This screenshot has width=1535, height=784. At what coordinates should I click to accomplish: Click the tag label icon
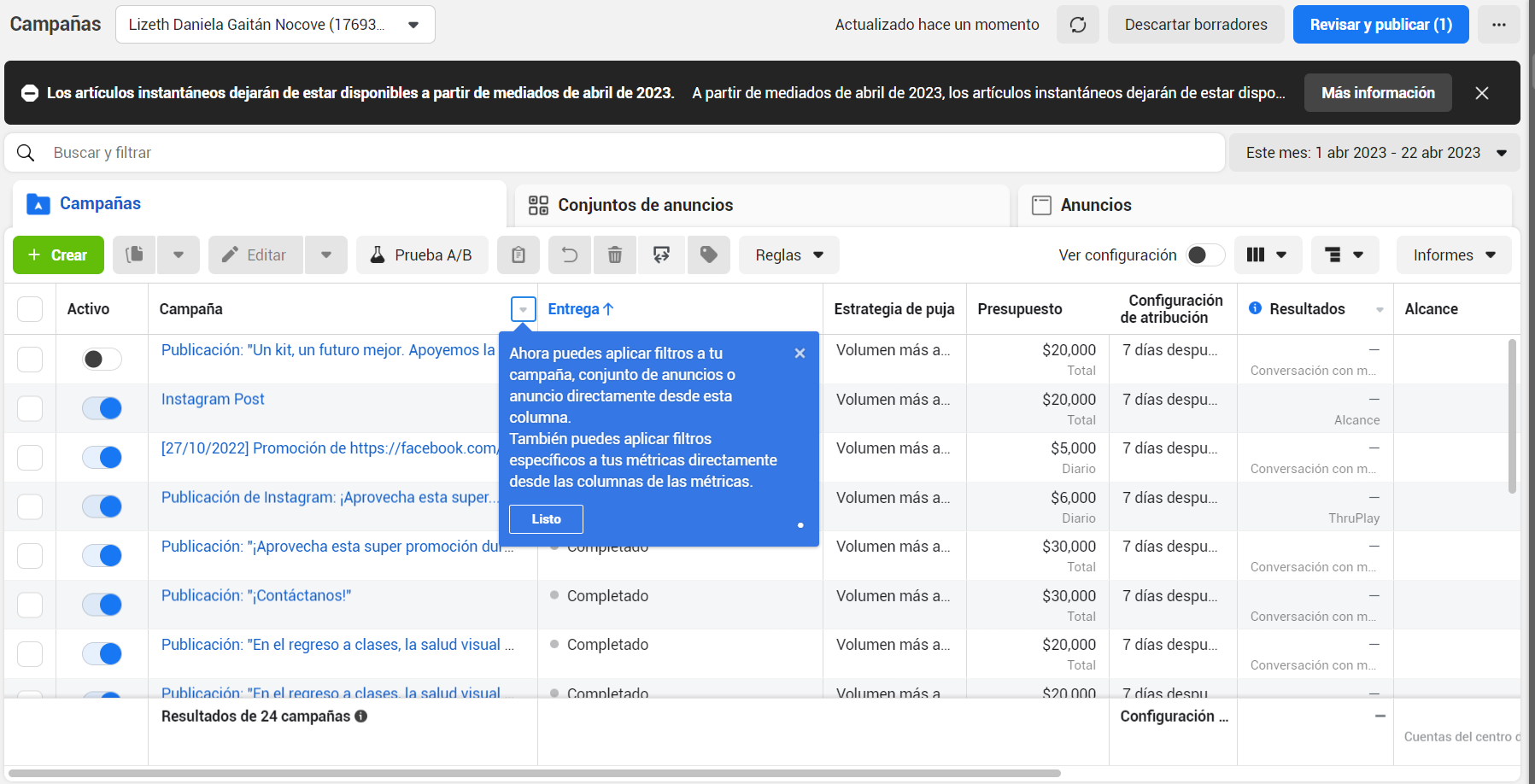(709, 255)
